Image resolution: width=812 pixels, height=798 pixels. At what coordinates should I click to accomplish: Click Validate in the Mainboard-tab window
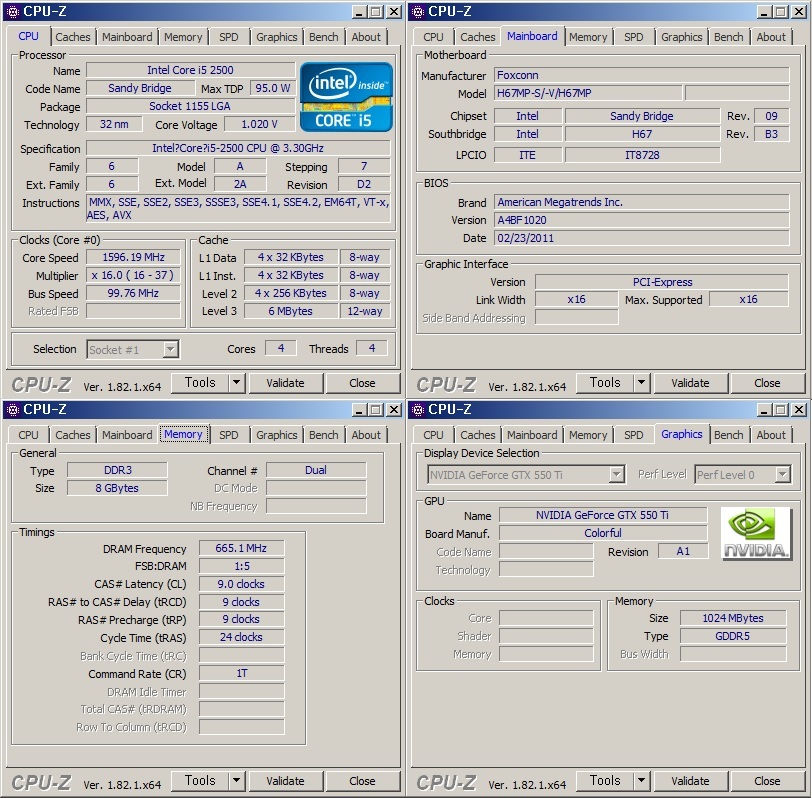point(690,383)
